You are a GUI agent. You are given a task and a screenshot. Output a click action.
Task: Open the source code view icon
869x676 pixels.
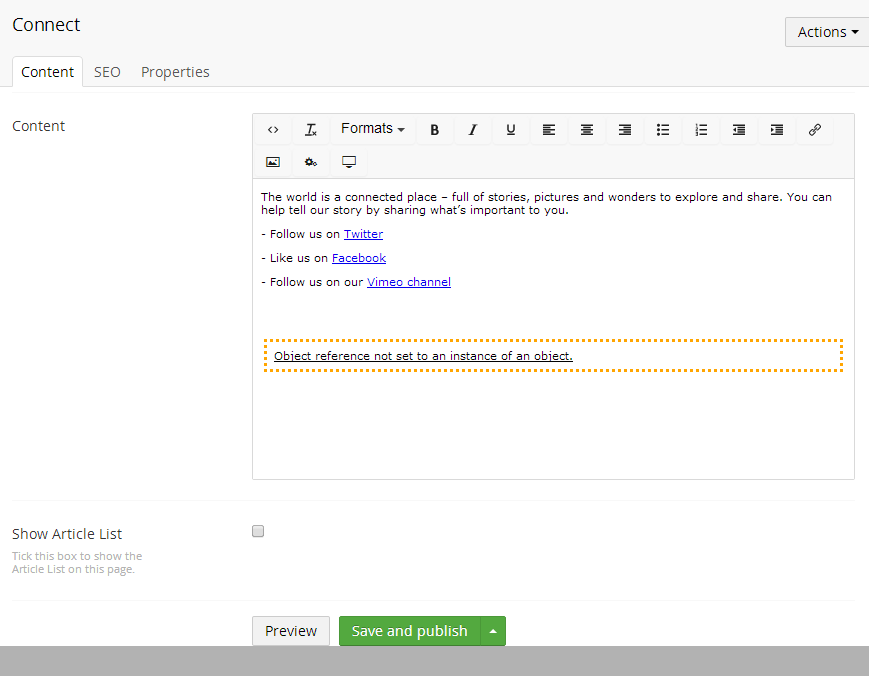click(x=273, y=130)
